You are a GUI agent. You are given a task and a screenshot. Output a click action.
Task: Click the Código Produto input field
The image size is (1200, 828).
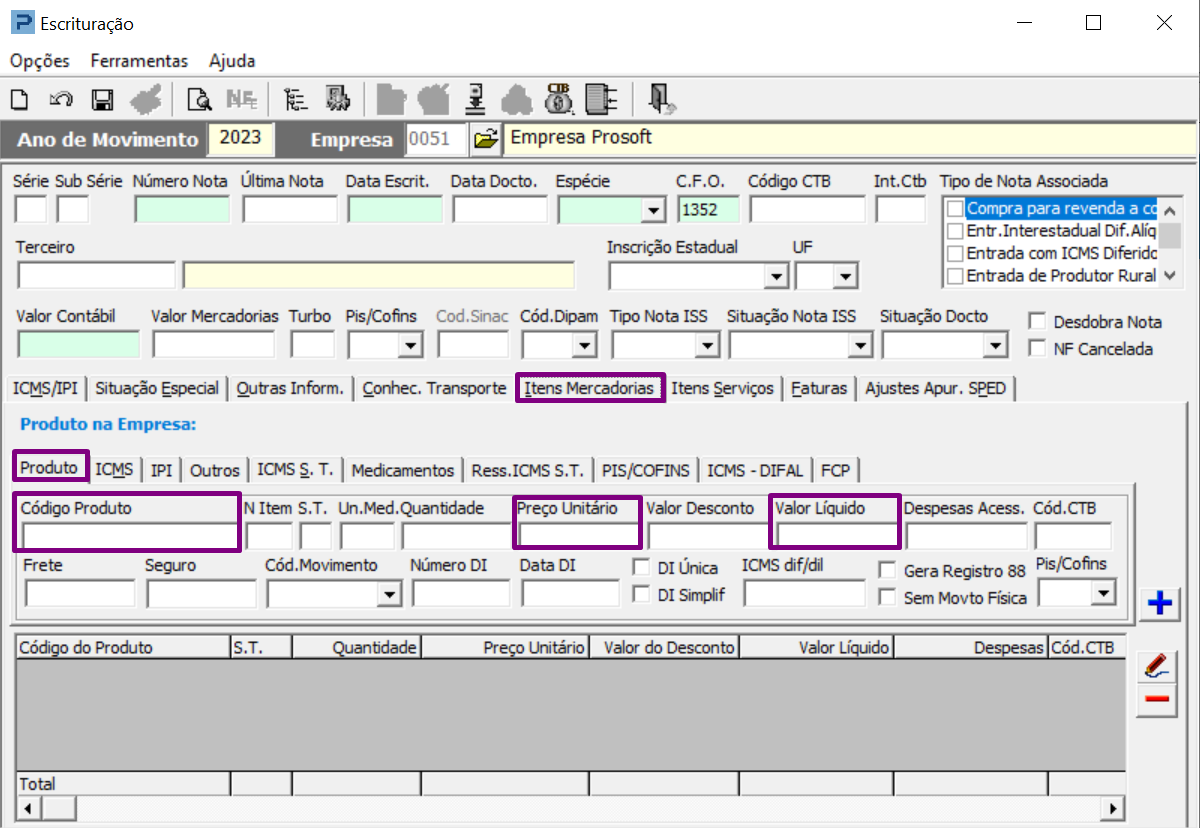tap(128, 536)
